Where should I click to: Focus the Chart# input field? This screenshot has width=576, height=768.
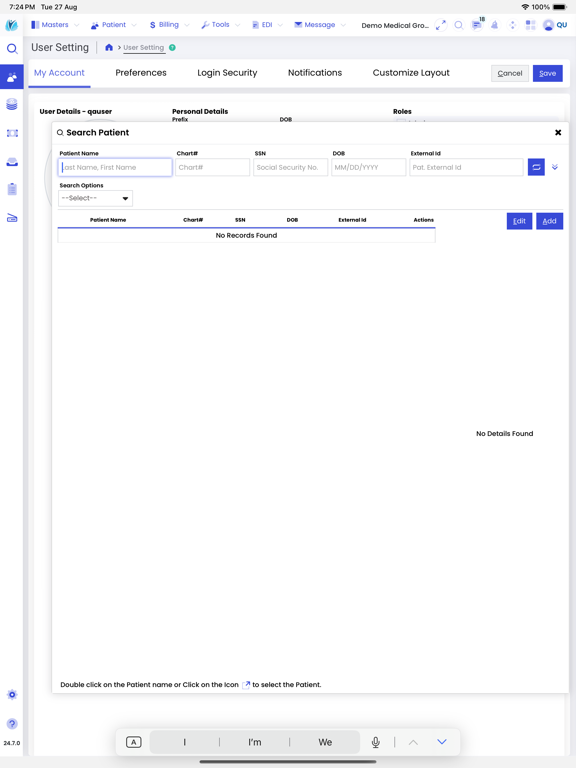213,167
